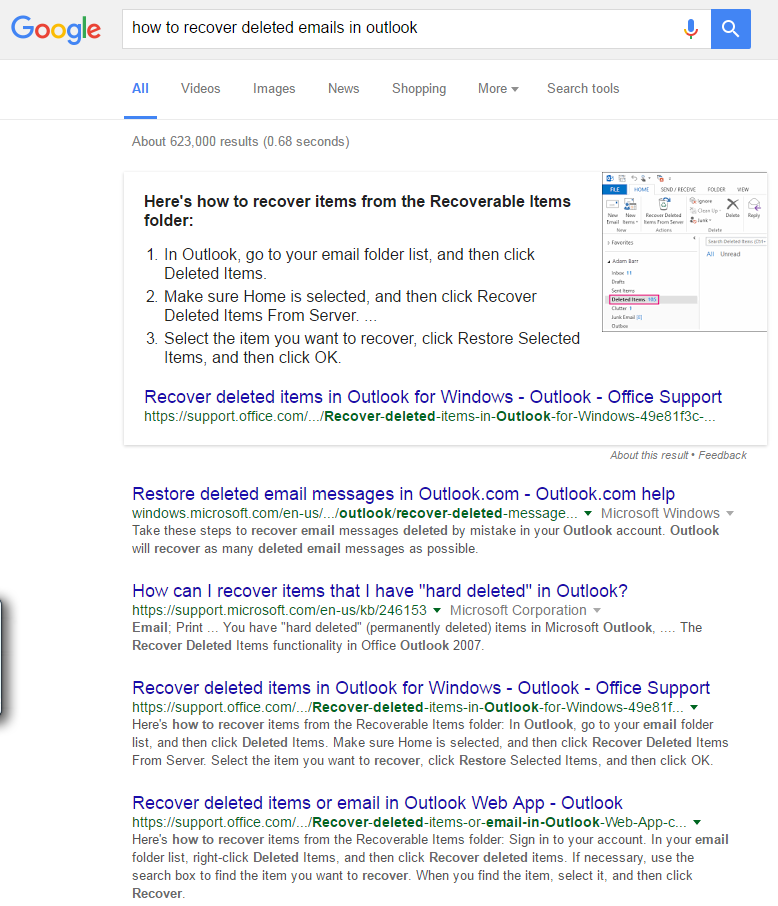Click the Outlook screenshot thumbnail in featured snippet

click(x=684, y=252)
